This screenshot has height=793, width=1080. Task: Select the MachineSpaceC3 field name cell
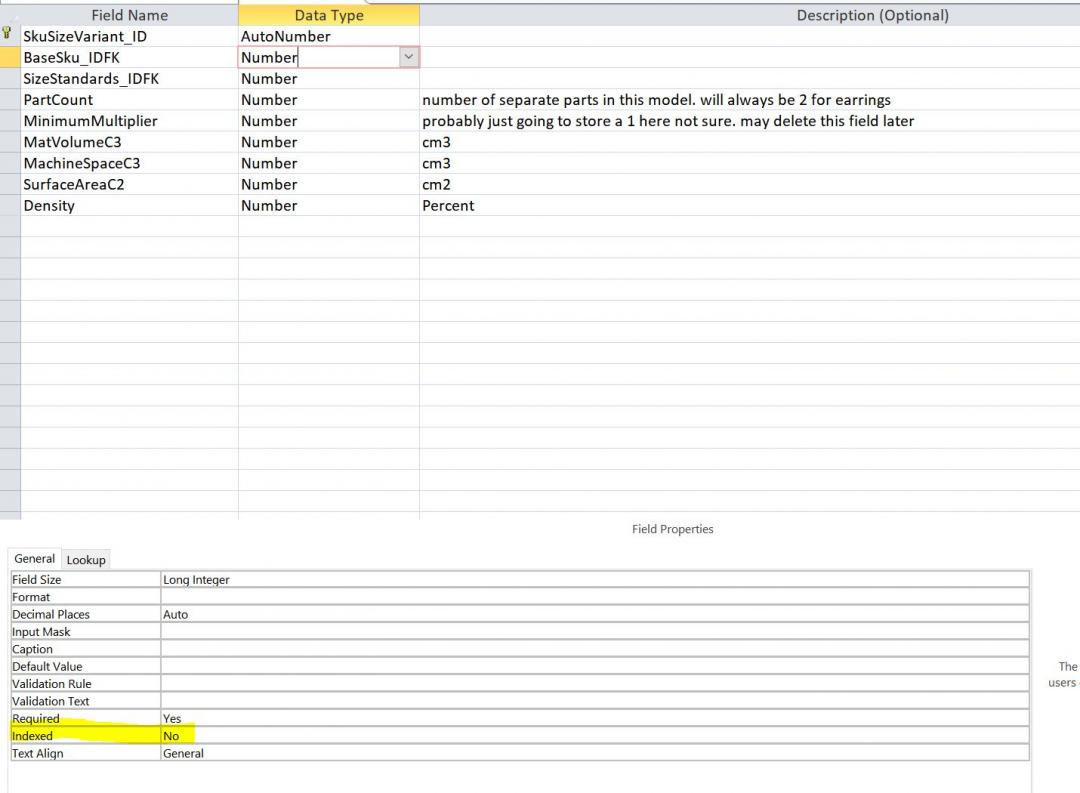[129, 163]
